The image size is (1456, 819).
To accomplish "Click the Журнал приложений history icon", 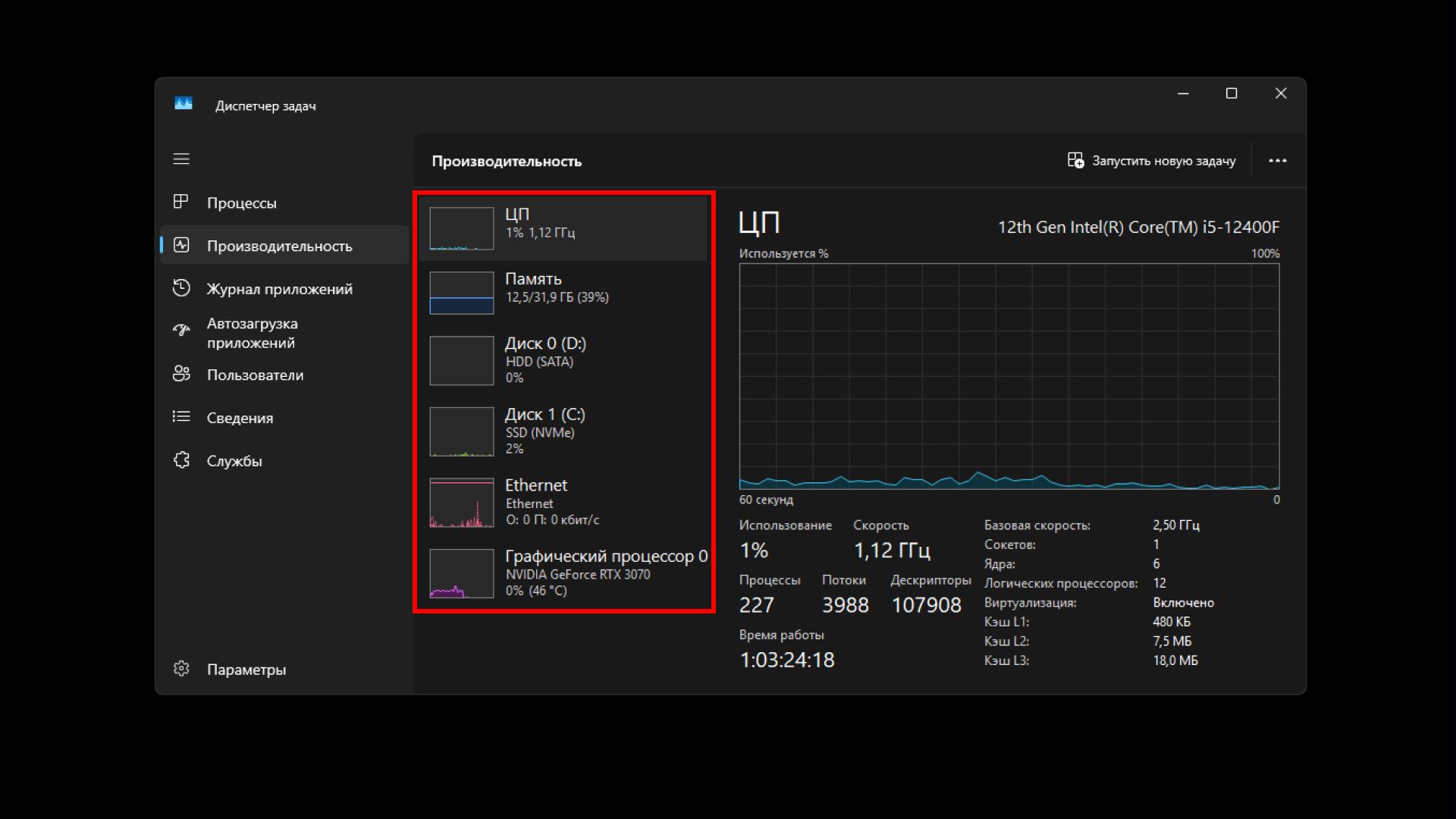I will point(180,288).
